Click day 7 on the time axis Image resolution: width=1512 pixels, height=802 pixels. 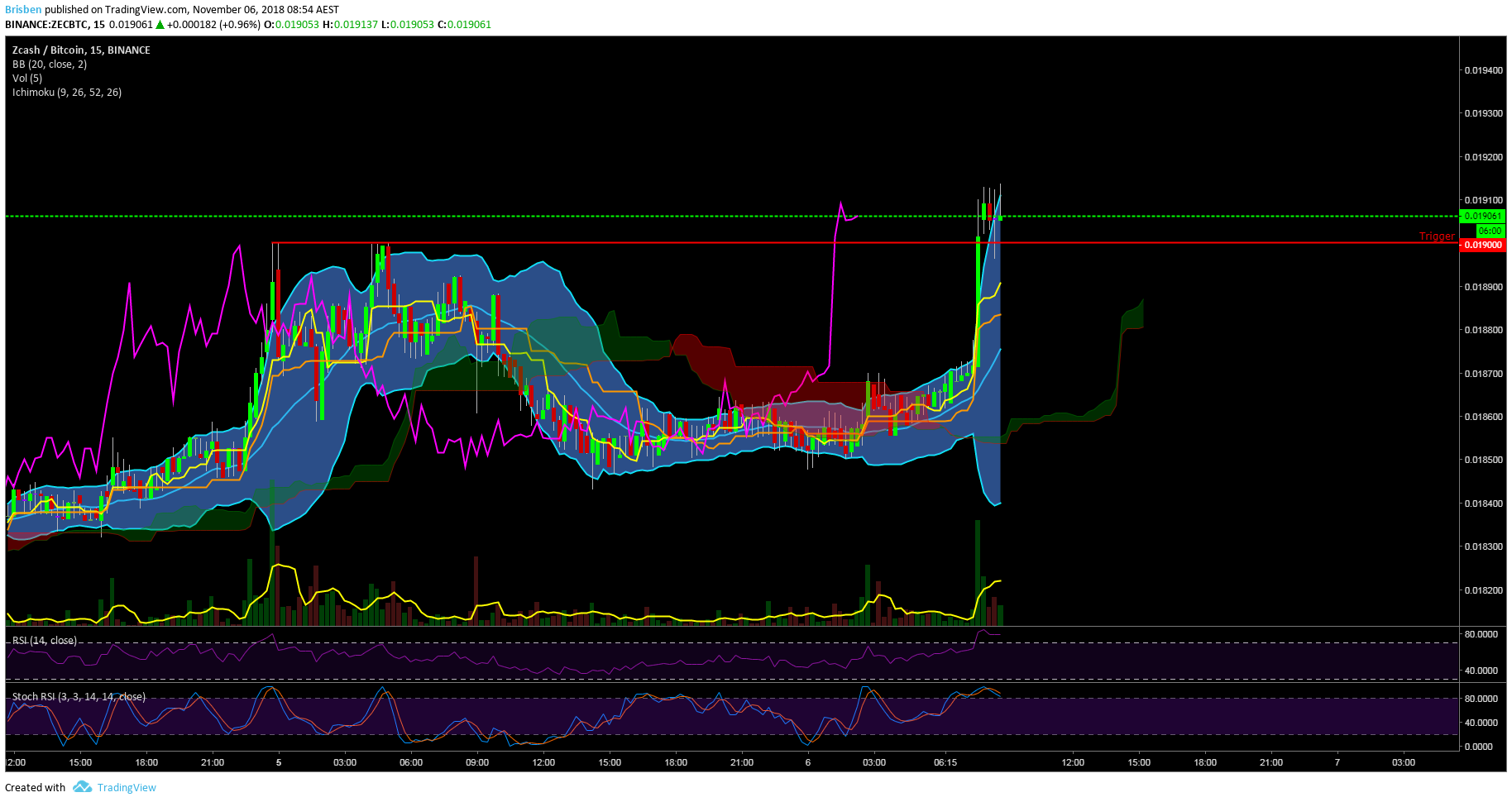coord(1337,762)
